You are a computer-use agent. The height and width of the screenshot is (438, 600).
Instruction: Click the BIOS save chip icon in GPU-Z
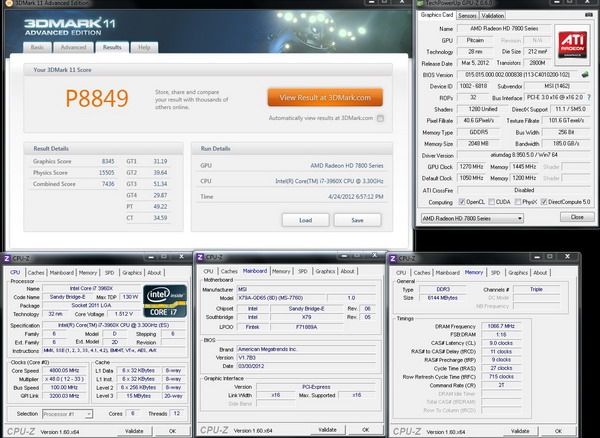(585, 75)
